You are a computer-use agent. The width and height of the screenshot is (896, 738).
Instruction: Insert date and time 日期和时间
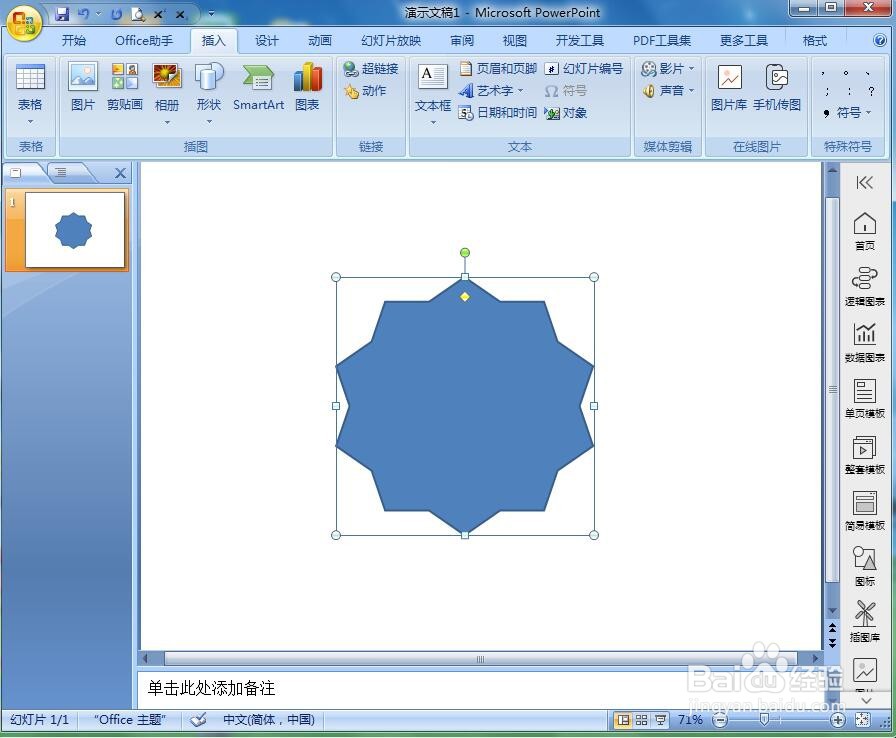pos(498,113)
